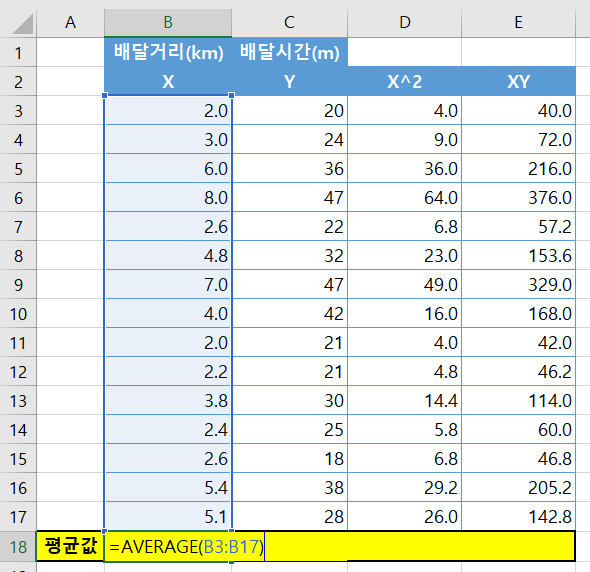Select row 10 header
Image resolution: width=590 pixels, height=572 pixels.
click(18, 313)
